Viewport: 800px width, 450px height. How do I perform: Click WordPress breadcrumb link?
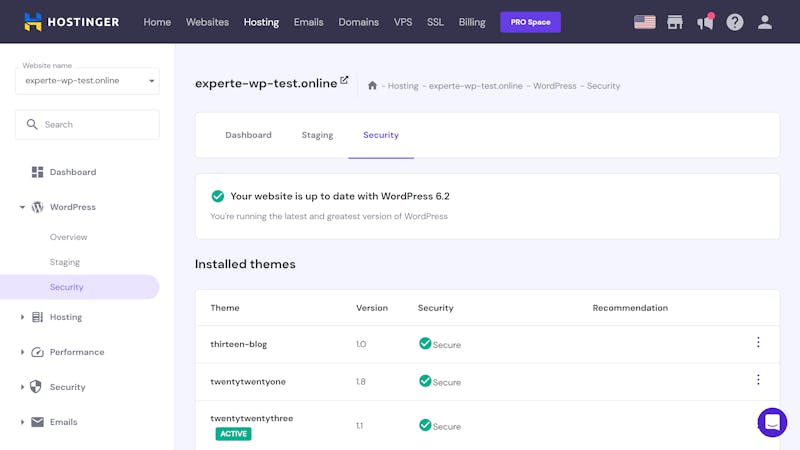point(555,86)
